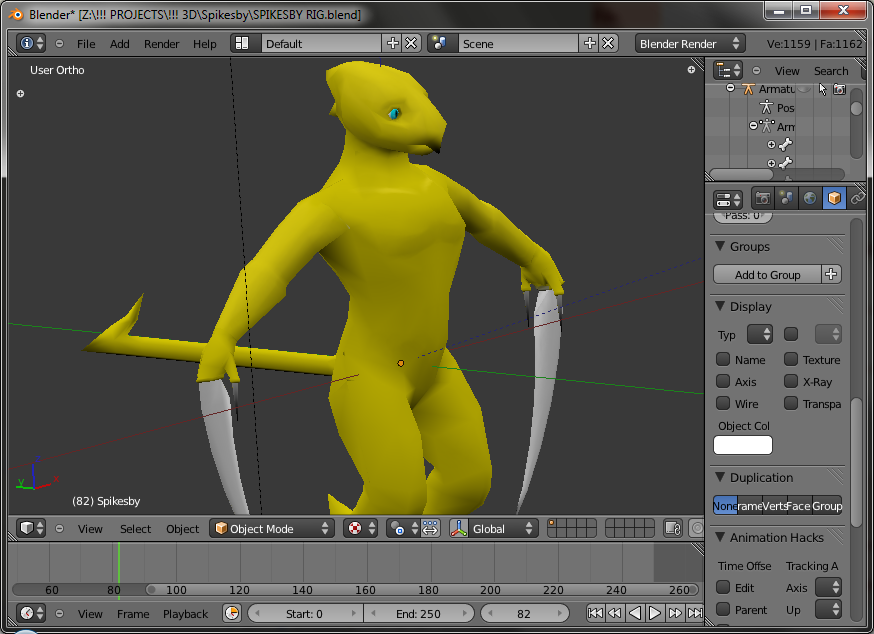Tick the Name display checkbox
This screenshot has width=874, height=634.
(x=723, y=360)
